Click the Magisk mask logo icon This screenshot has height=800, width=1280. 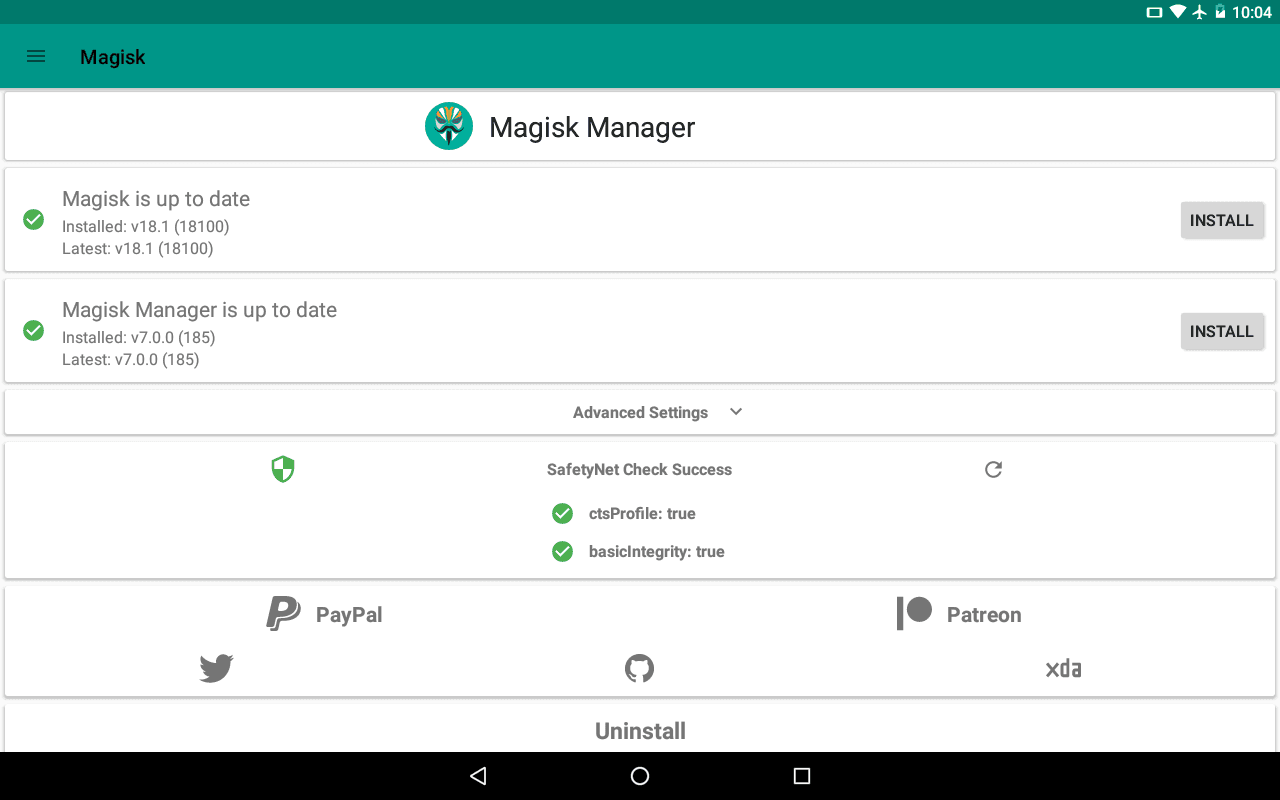pos(449,126)
